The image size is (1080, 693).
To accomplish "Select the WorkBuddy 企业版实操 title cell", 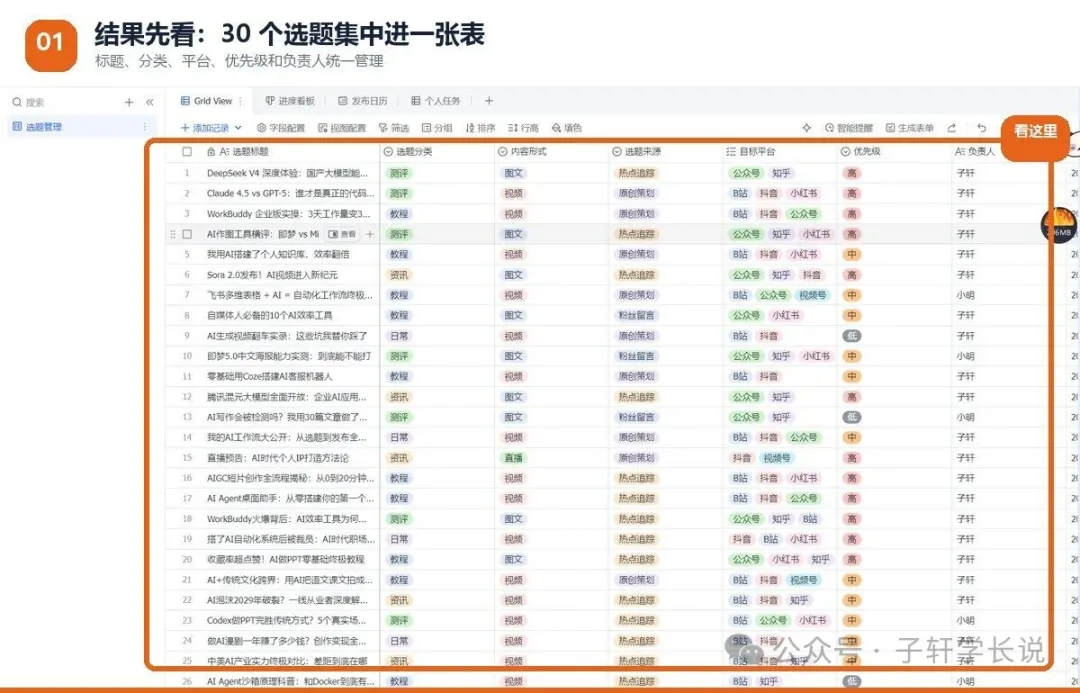I will click(289, 214).
